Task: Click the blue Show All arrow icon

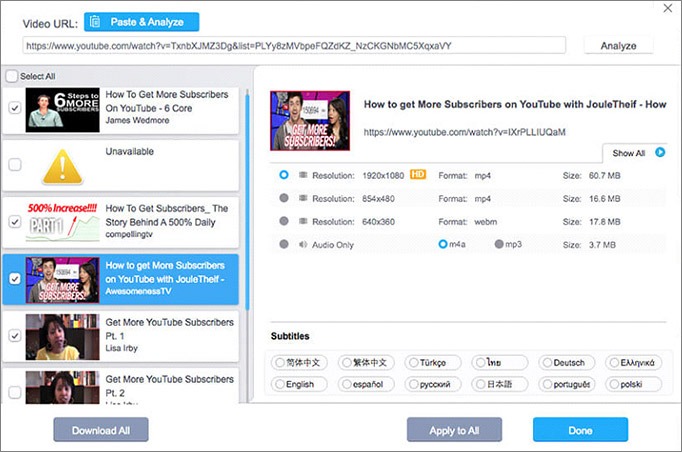Action: pos(660,152)
